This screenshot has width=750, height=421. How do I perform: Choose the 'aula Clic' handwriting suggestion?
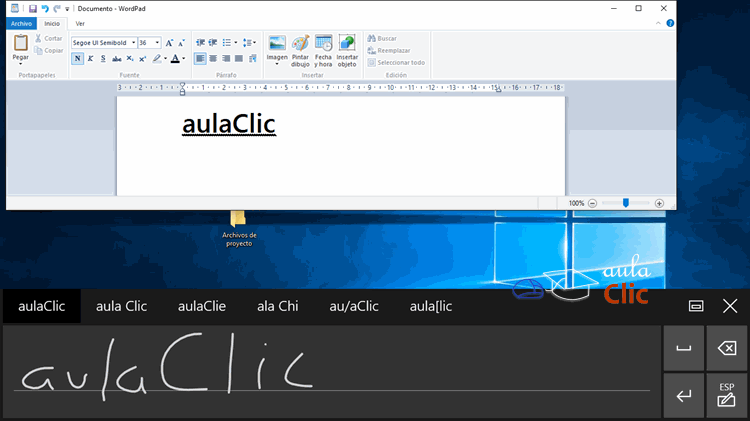click(x=121, y=306)
